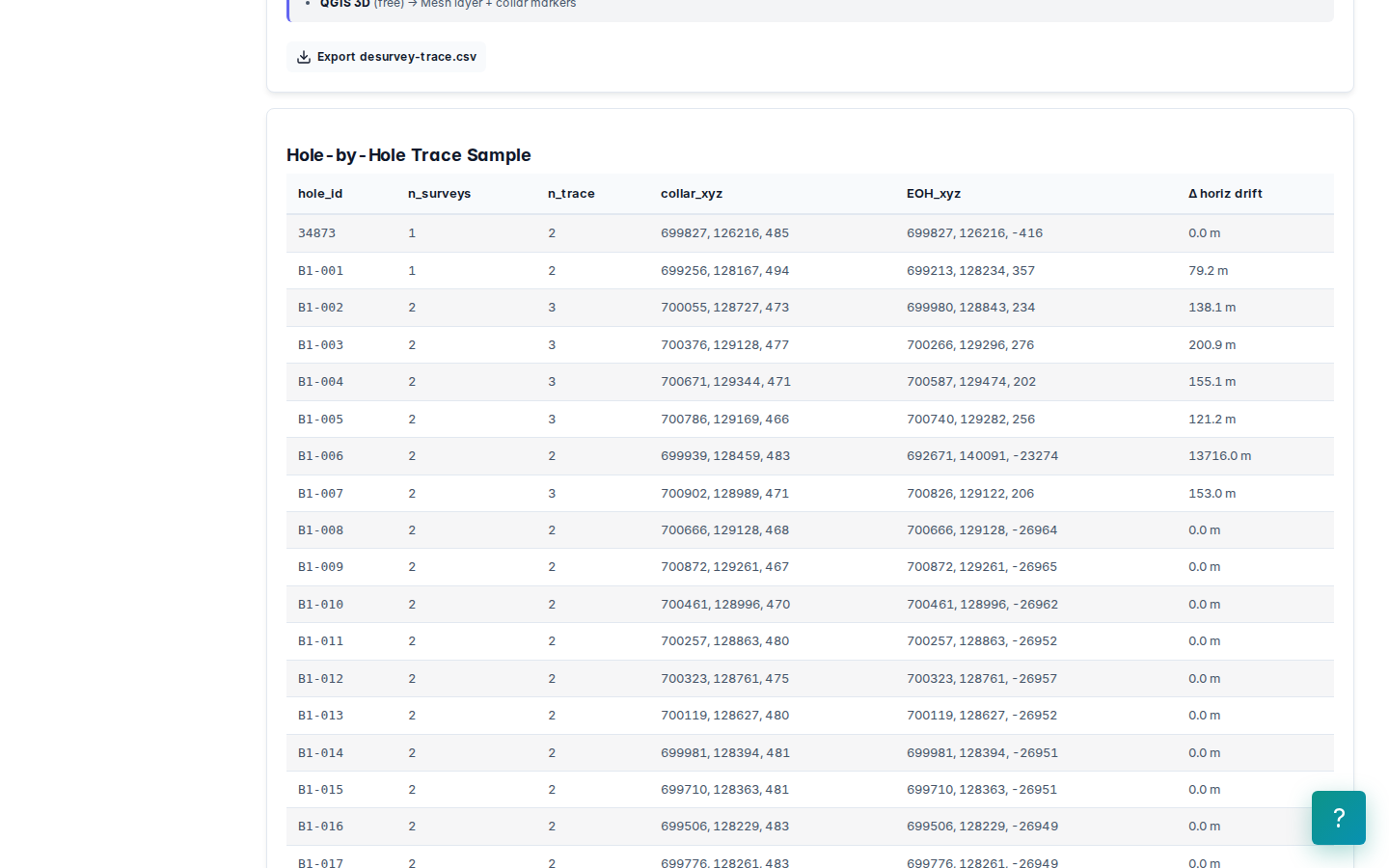This screenshot has width=1389, height=868.
Task: Click collar value 700872, 129261, 467
Action: tap(724, 567)
